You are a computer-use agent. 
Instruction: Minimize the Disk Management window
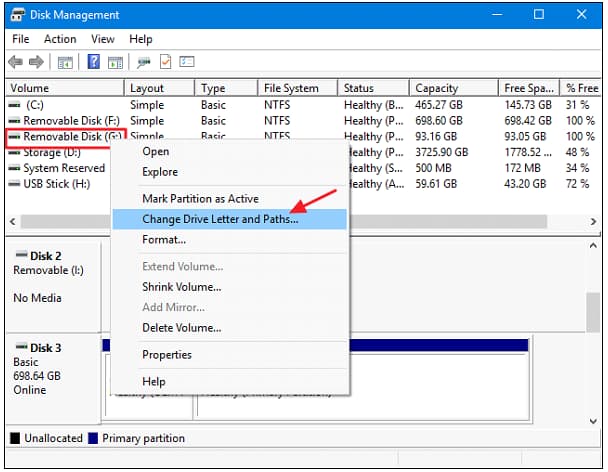pyautogui.click(x=497, y=15)
